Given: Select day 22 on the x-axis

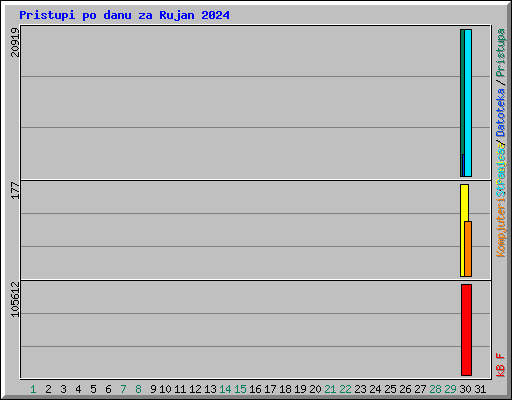Looking at the screenshot, I should pos(345,389).
